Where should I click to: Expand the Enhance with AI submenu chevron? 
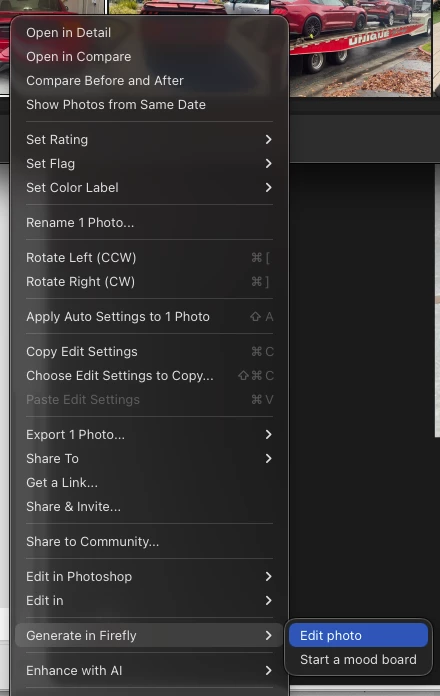268,670
